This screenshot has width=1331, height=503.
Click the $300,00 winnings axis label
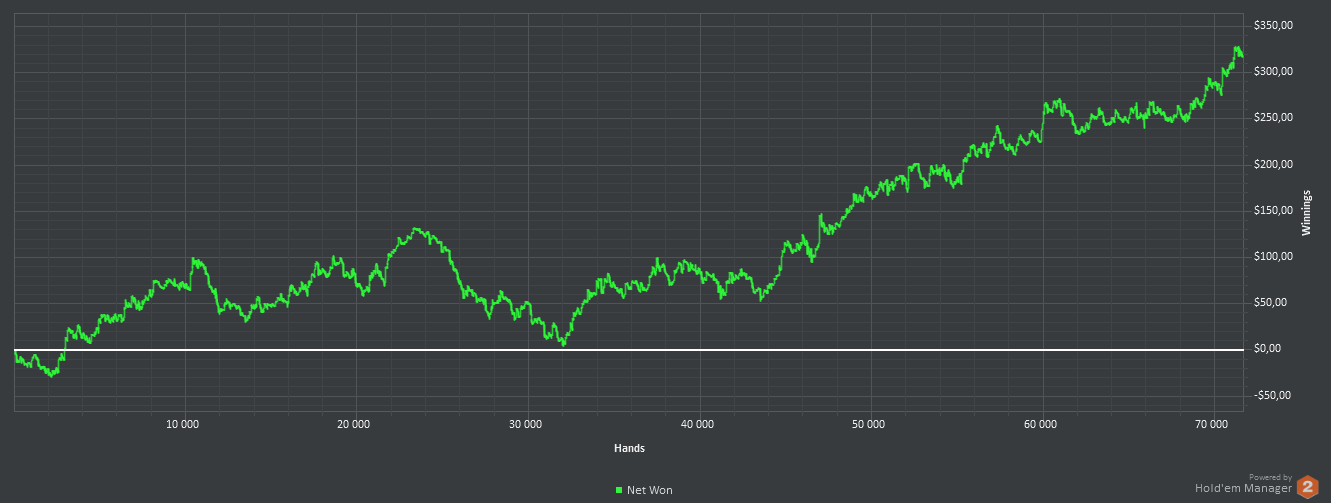pyautogui.click(x=1274, y=71)
